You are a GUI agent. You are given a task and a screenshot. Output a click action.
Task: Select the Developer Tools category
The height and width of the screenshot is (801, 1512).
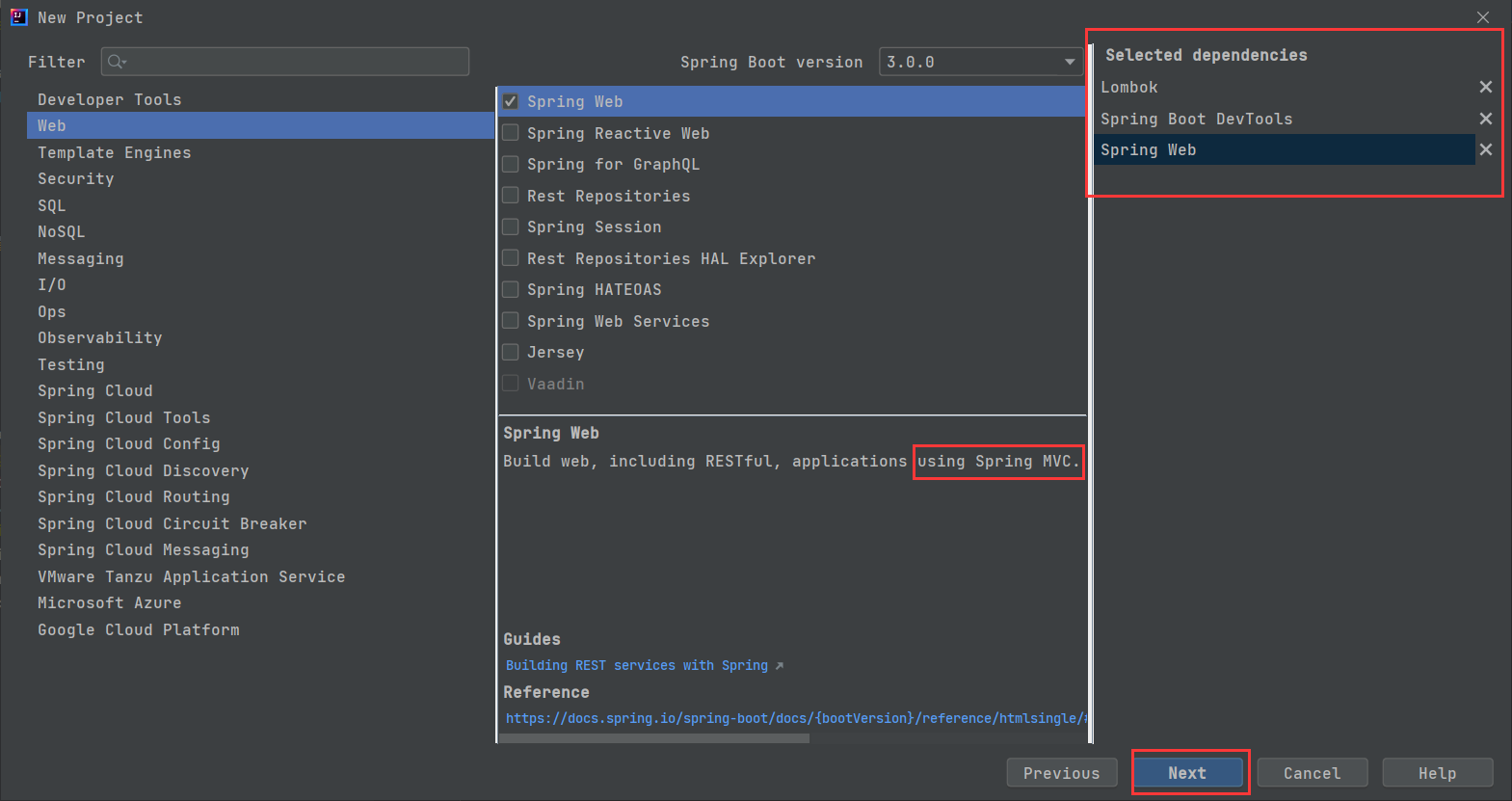[260, 99]
